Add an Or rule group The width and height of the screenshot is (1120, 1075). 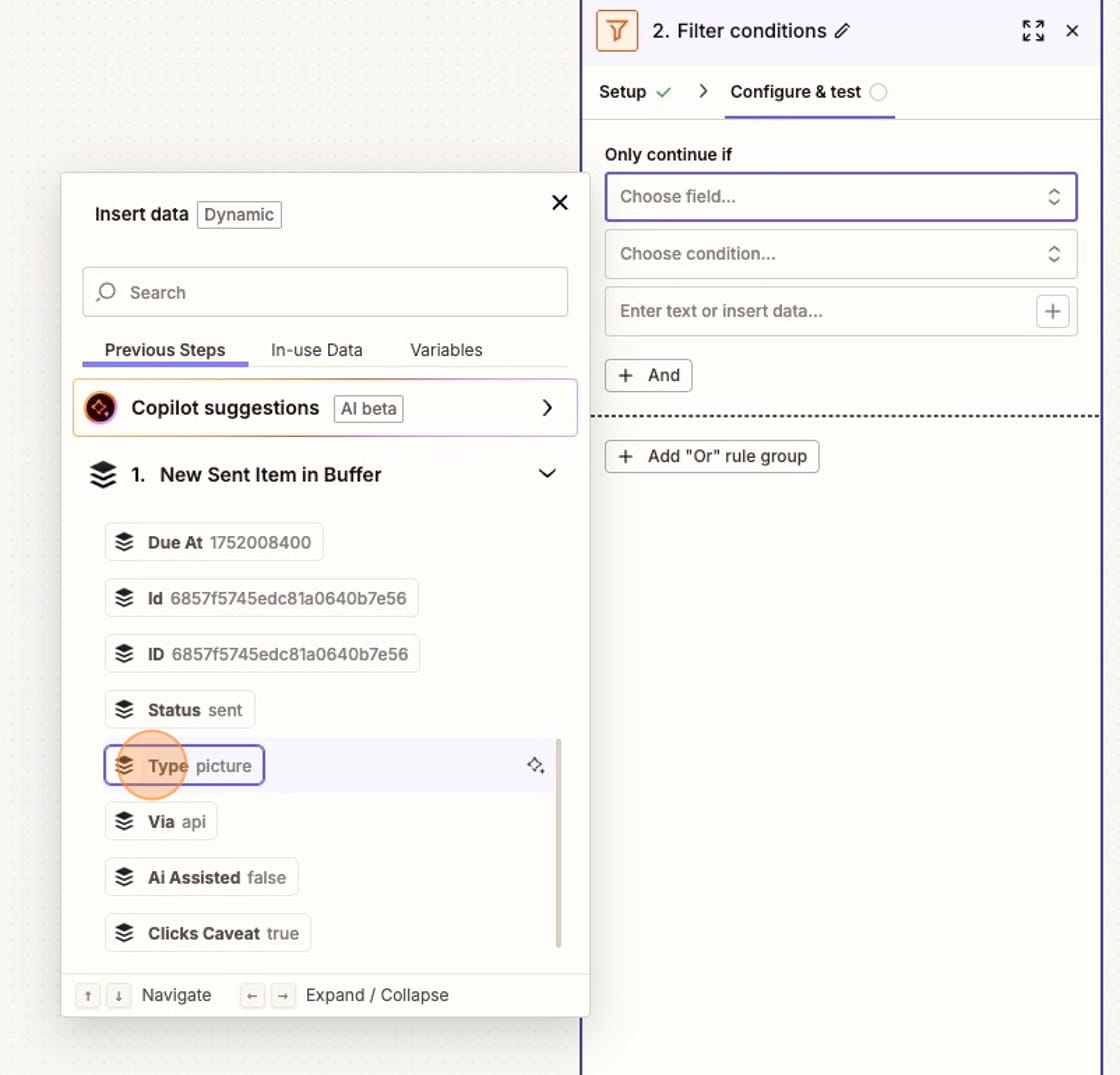[x=712, y=456]
